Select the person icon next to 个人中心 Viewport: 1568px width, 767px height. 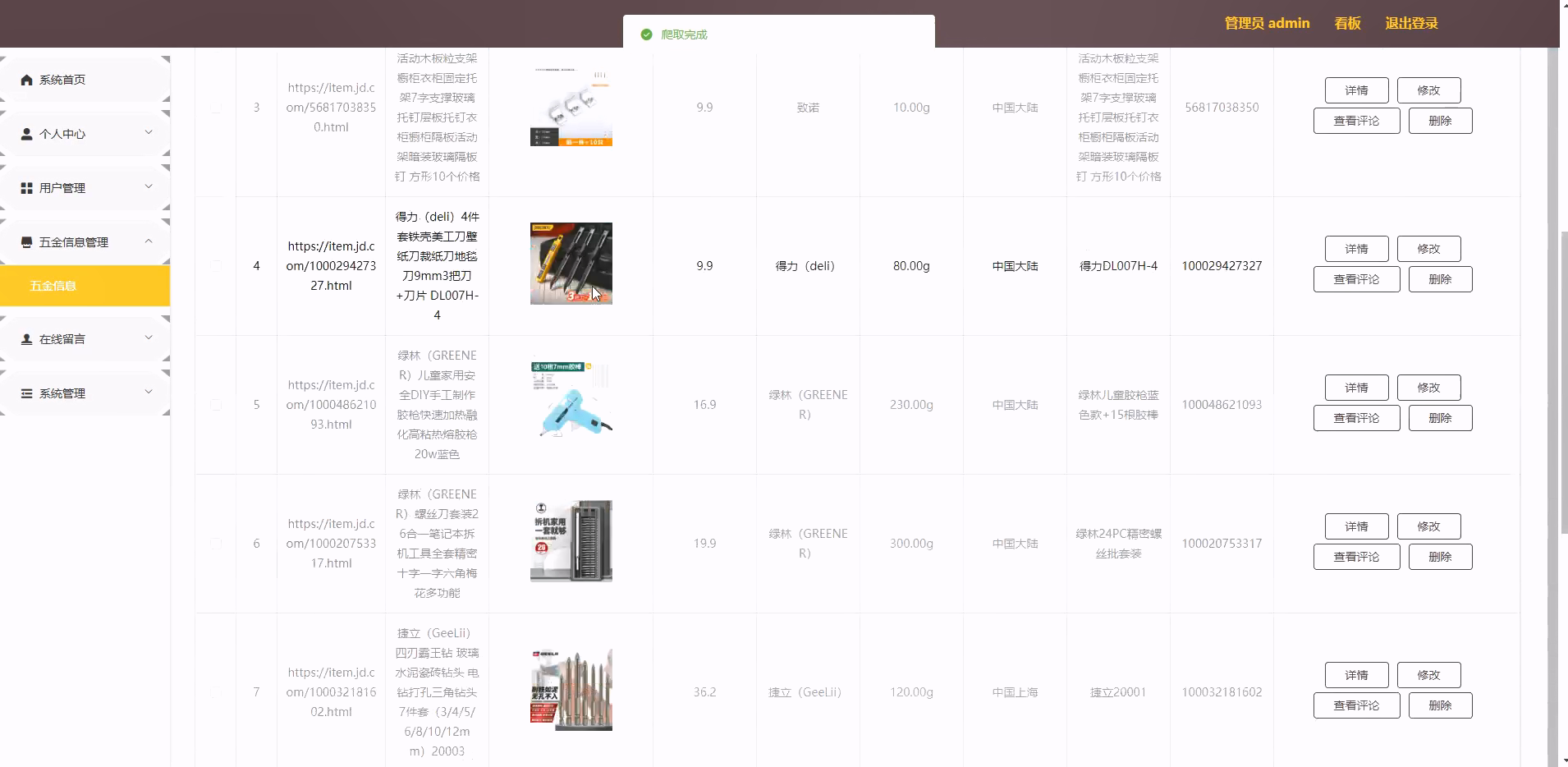pos(25,133)
